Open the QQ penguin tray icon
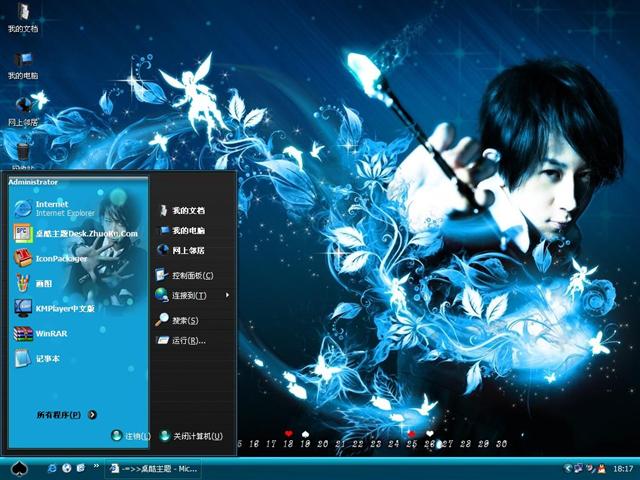The height and width of the screenshot is (480, 640). (x=602, y=469)
